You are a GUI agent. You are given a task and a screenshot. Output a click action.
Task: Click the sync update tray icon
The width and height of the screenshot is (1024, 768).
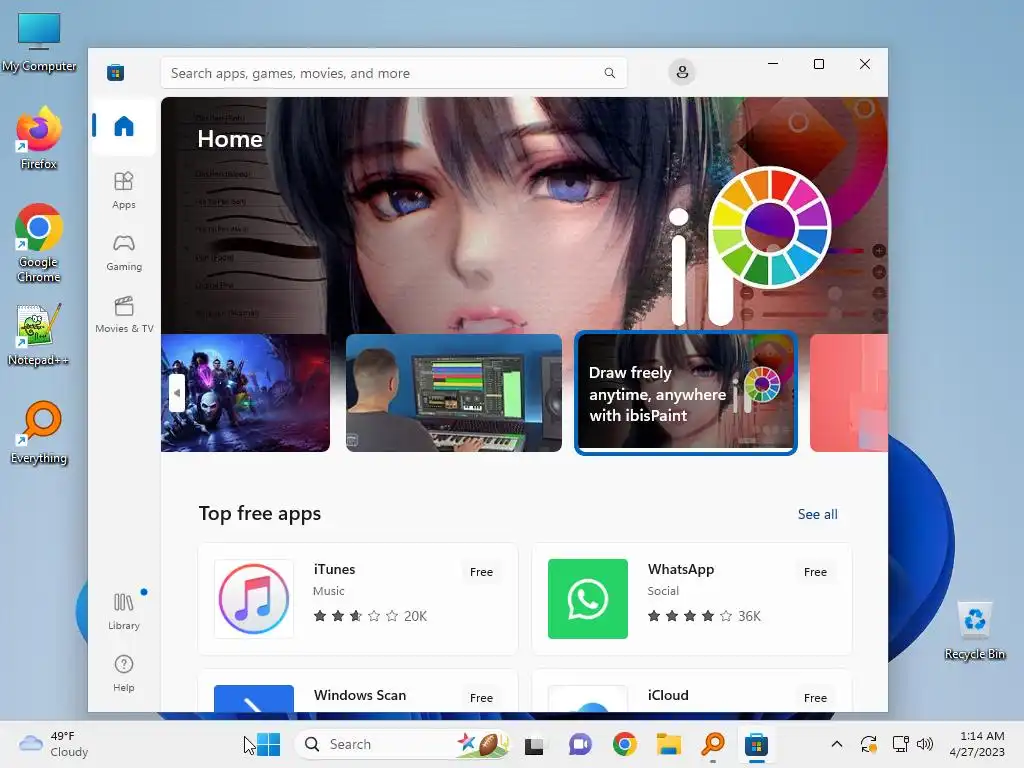click(x=869, y=744)
